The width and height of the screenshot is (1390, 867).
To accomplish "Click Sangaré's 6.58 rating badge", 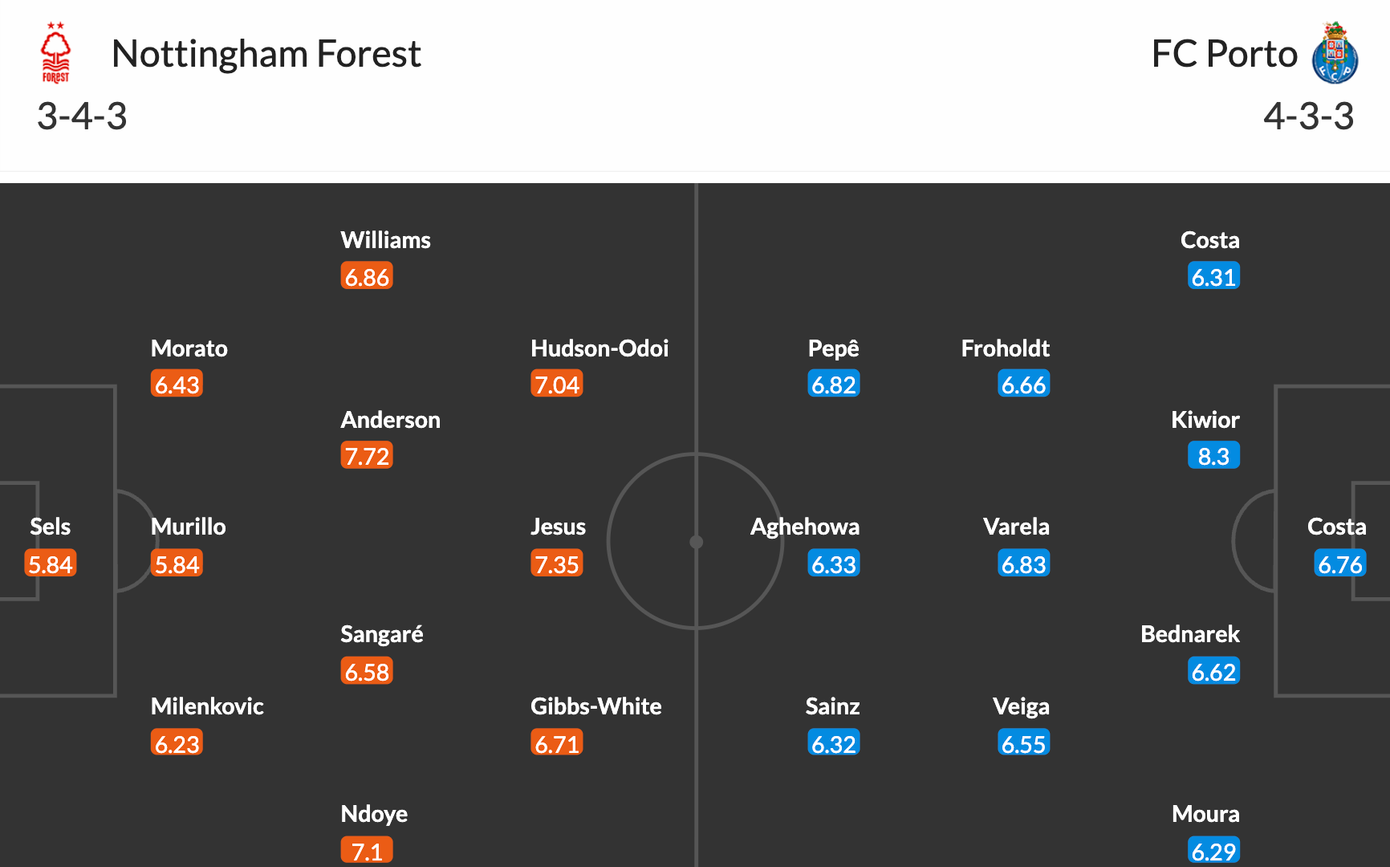I will click(x=366, y=671).
